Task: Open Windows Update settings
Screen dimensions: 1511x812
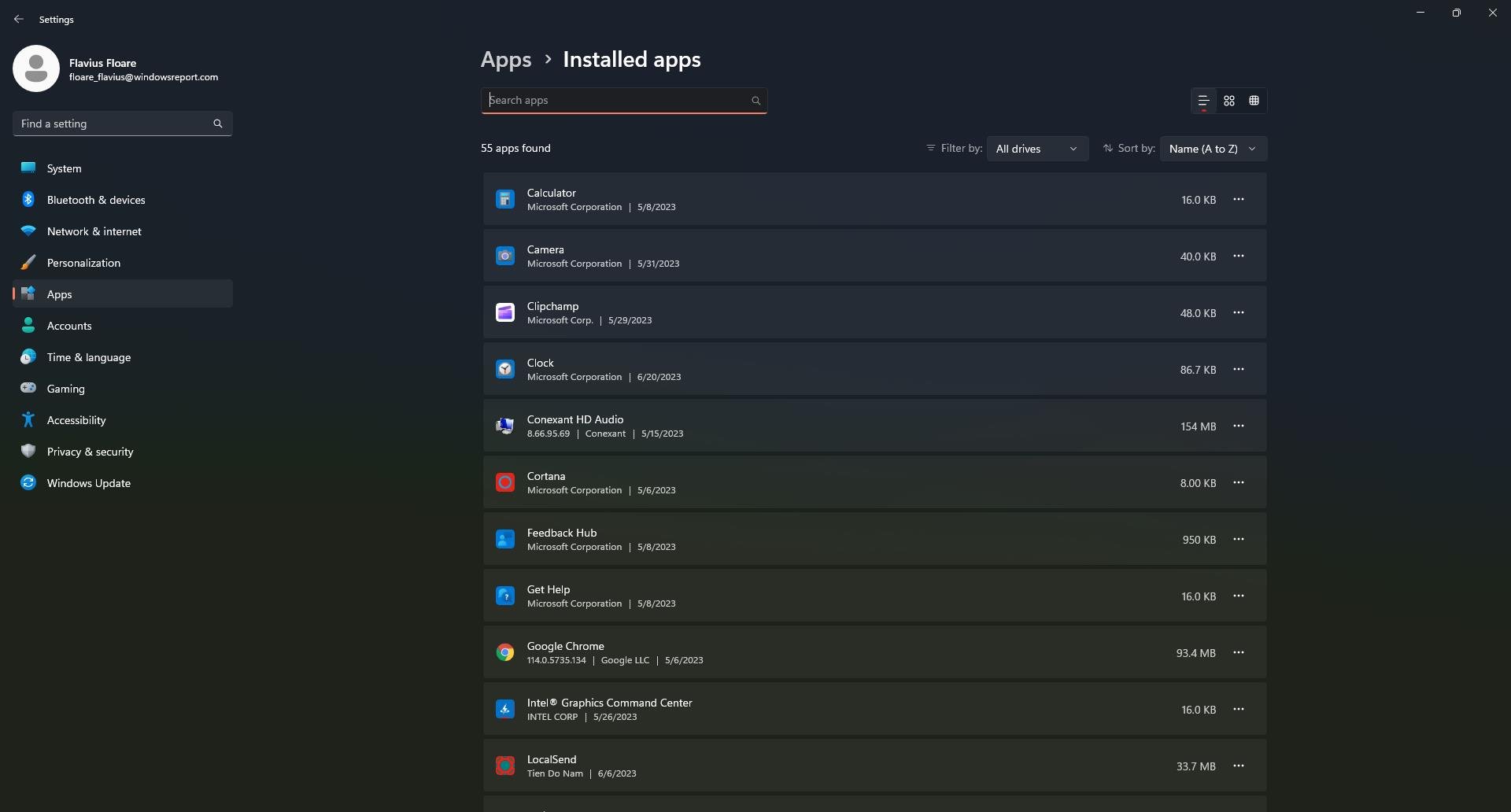Action: coord(123,483)
